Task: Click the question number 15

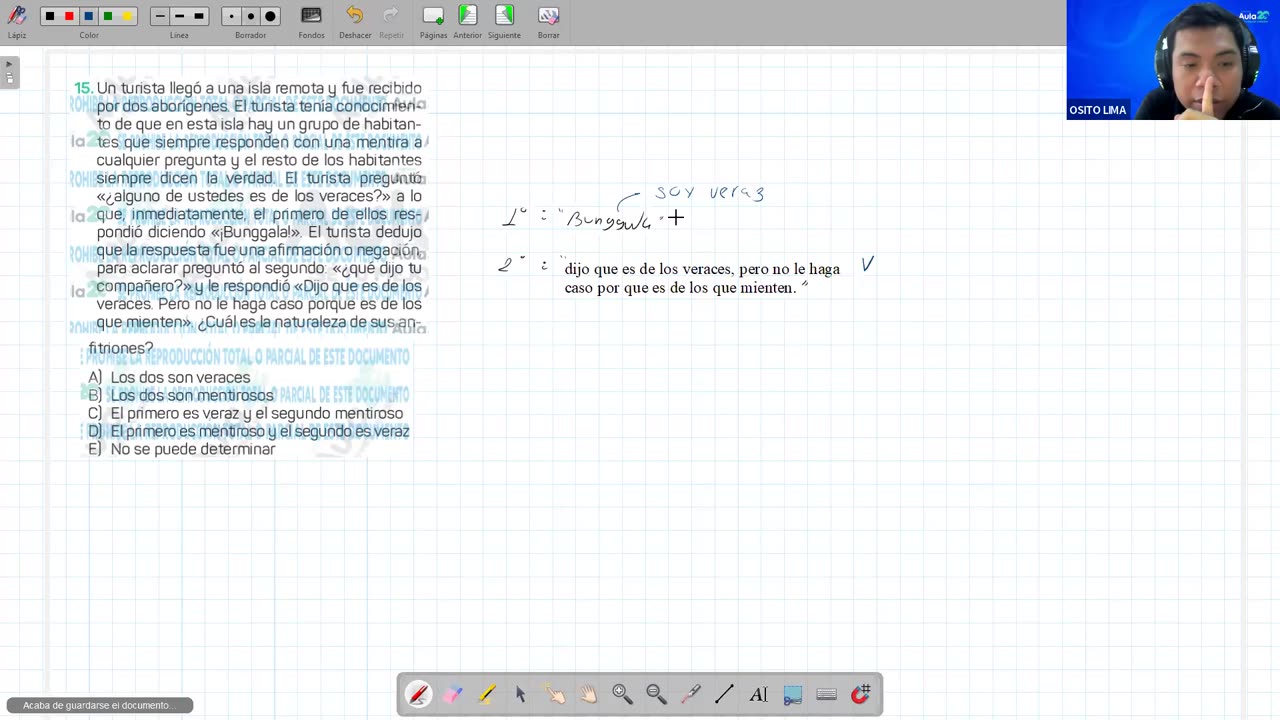Action: pyautogui.click(x=83, y=88)
